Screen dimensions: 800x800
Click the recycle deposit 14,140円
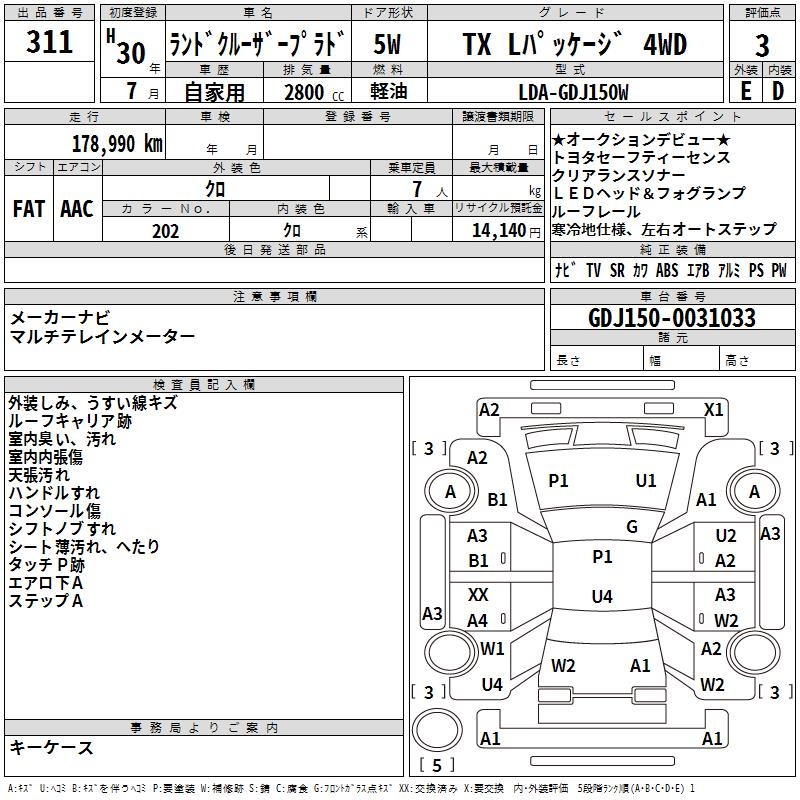506,231
